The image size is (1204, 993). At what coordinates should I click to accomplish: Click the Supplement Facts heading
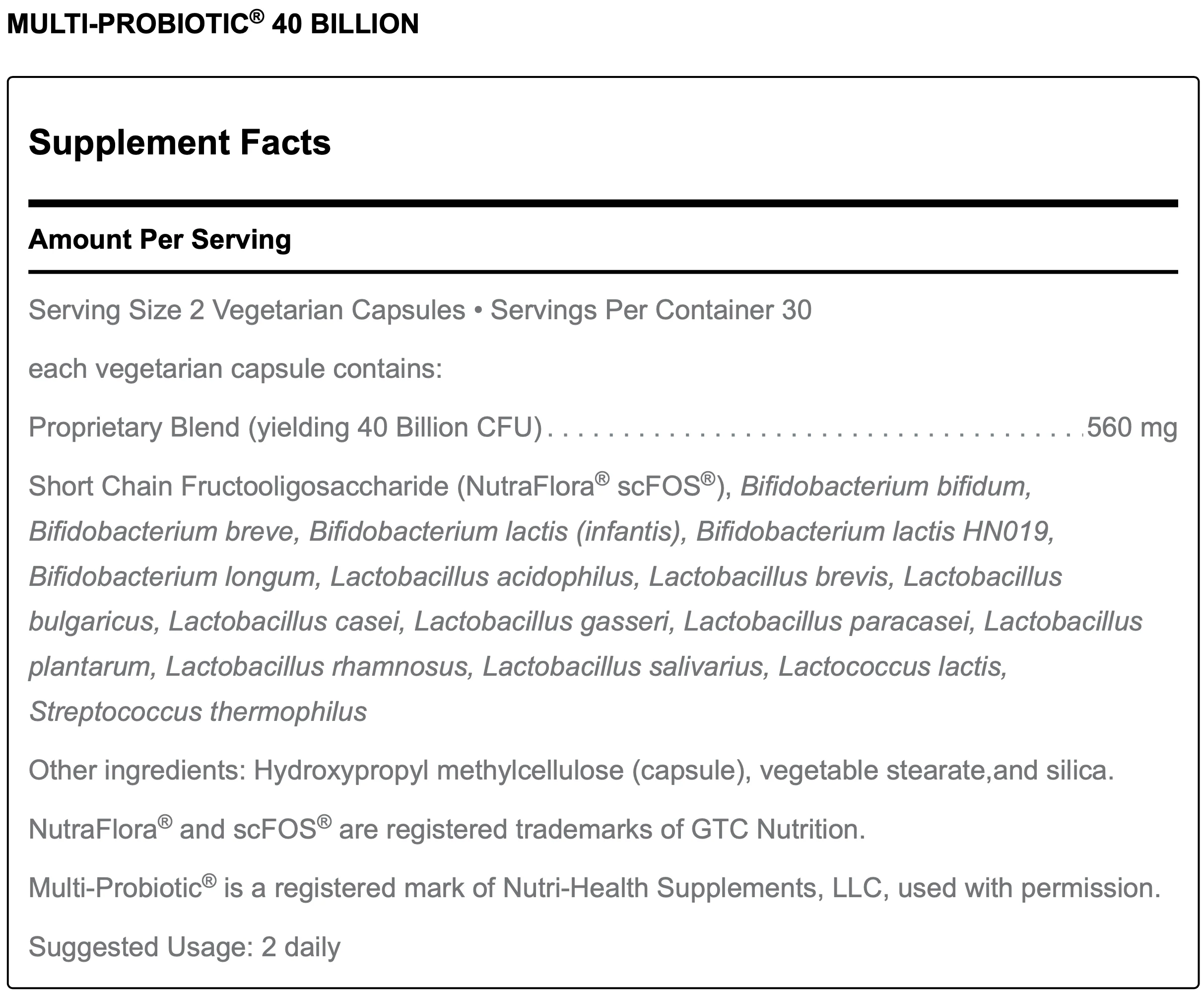[x=180, y=142]
